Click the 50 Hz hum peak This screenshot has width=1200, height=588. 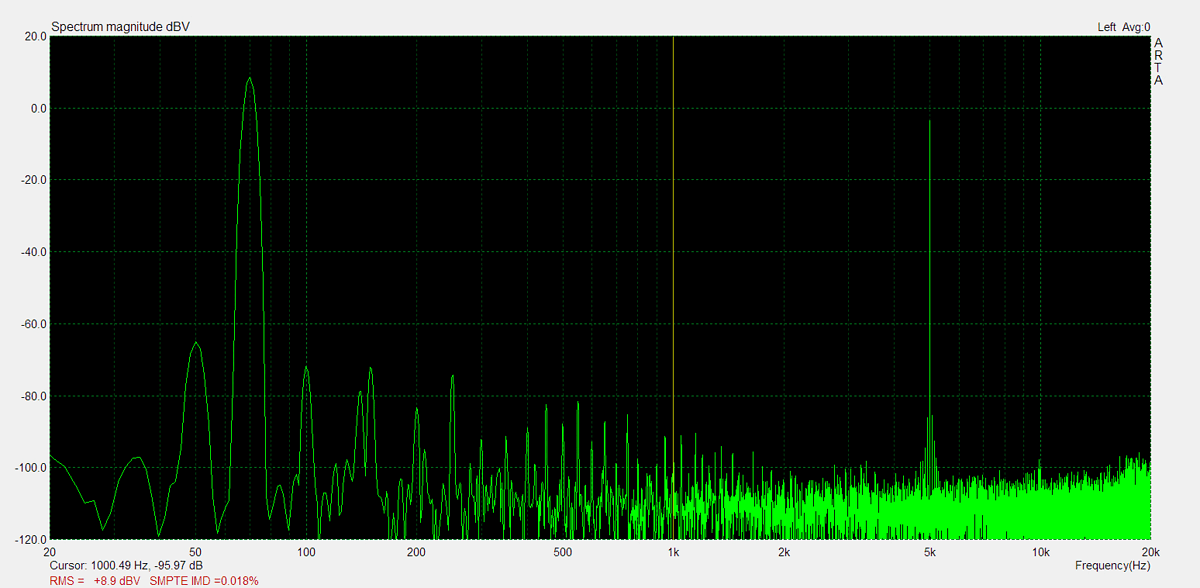pos(196,344)
